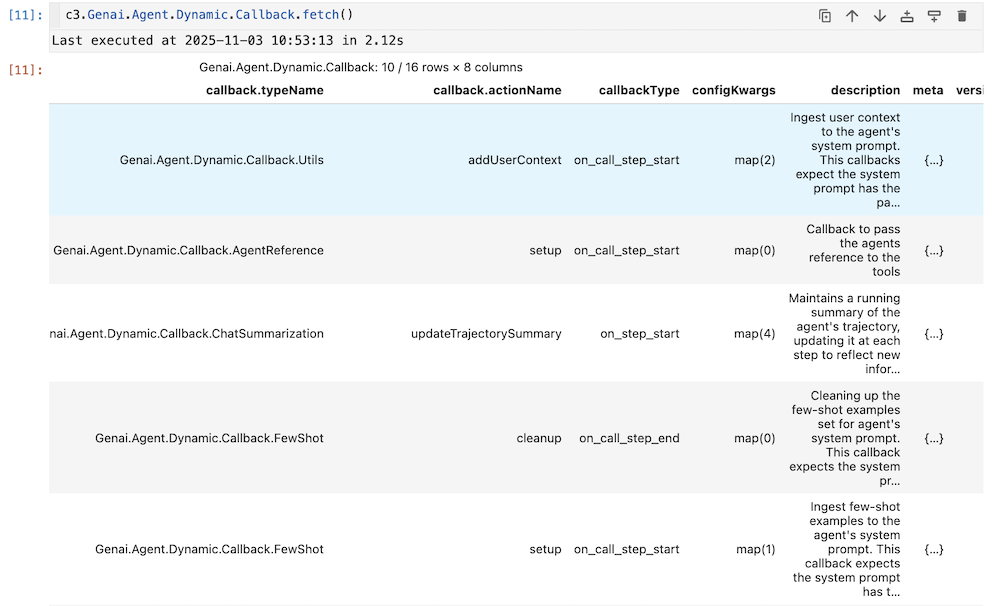Expand map(1) in the FewShot setup row
Viewport: 1000px width, 606px height.
pos(754,549)
